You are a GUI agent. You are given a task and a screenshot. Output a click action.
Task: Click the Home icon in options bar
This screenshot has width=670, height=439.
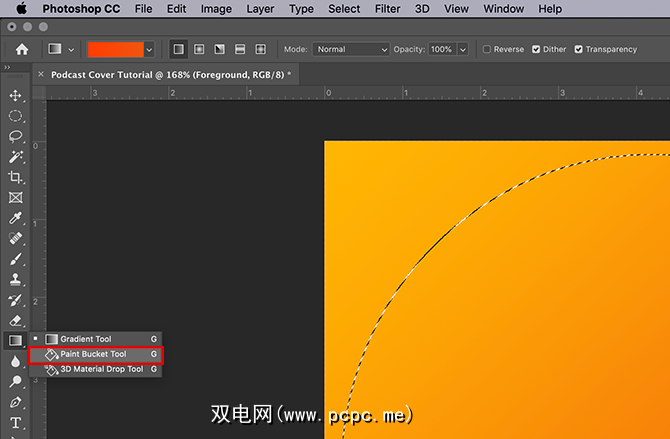pos(21,49)
